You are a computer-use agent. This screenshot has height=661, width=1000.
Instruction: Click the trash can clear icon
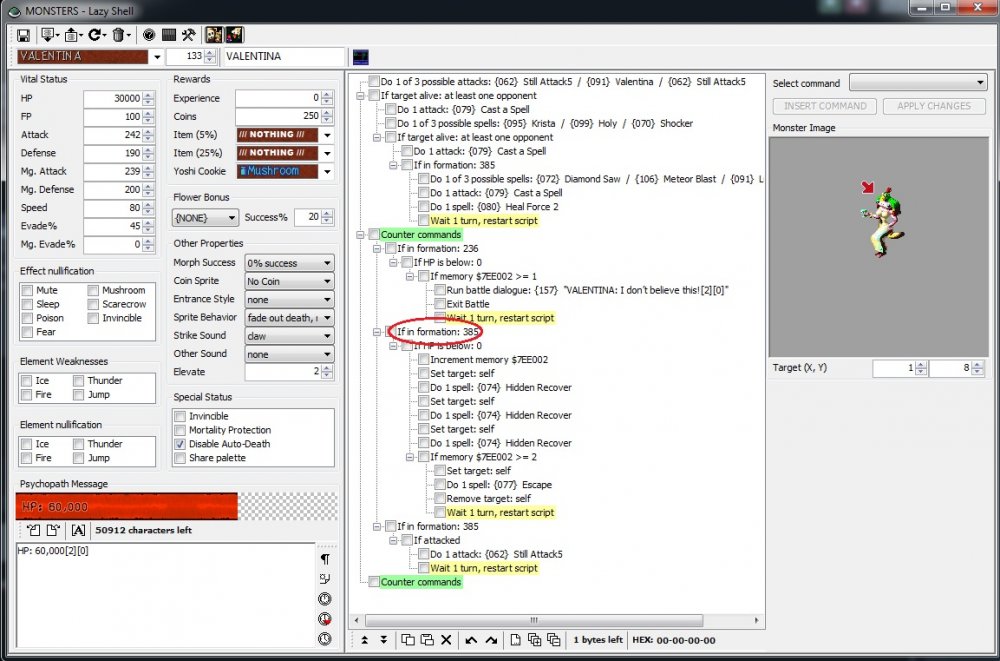120,35
